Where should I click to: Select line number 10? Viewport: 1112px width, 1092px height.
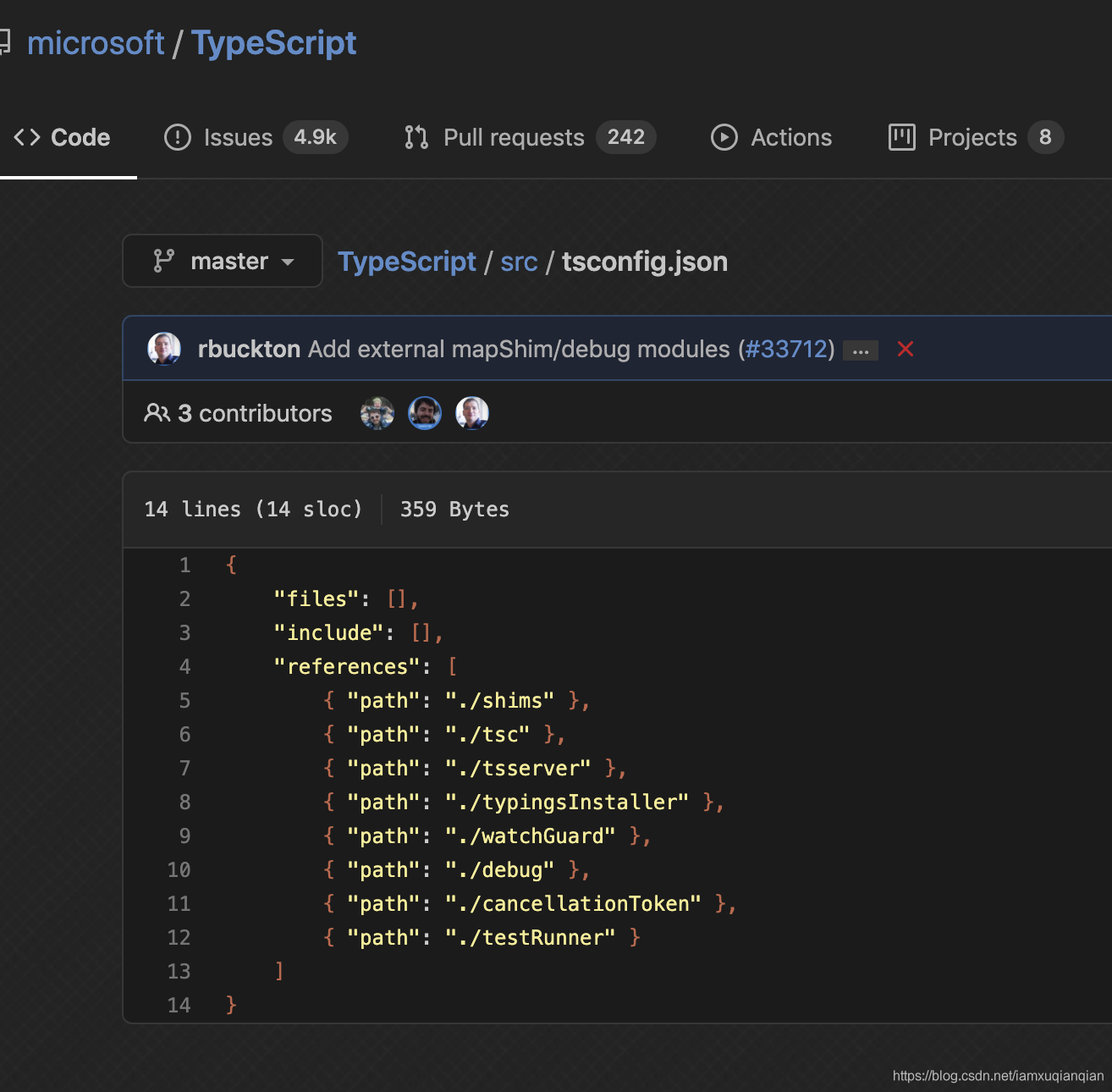(x=179, y=869)
